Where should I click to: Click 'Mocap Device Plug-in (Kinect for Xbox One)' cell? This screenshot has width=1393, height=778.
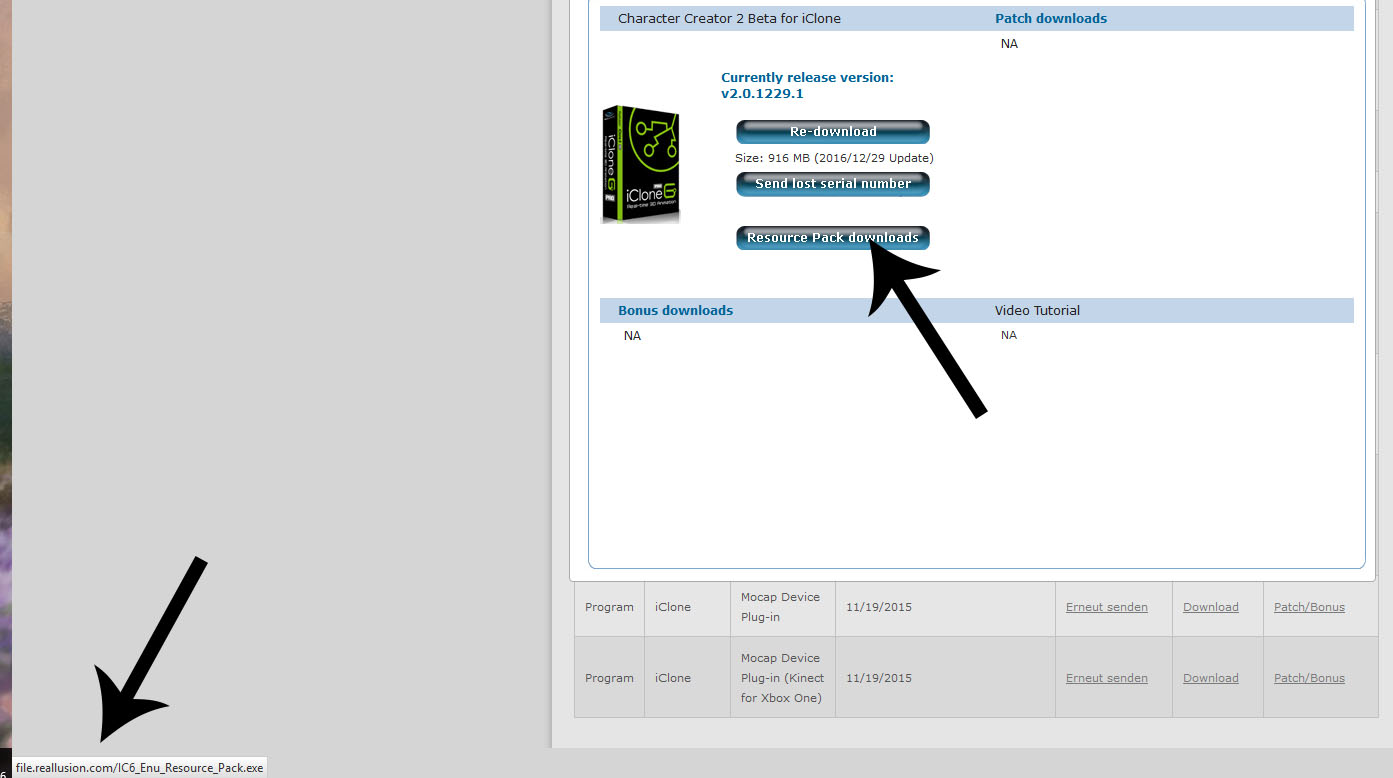[783, 678]
